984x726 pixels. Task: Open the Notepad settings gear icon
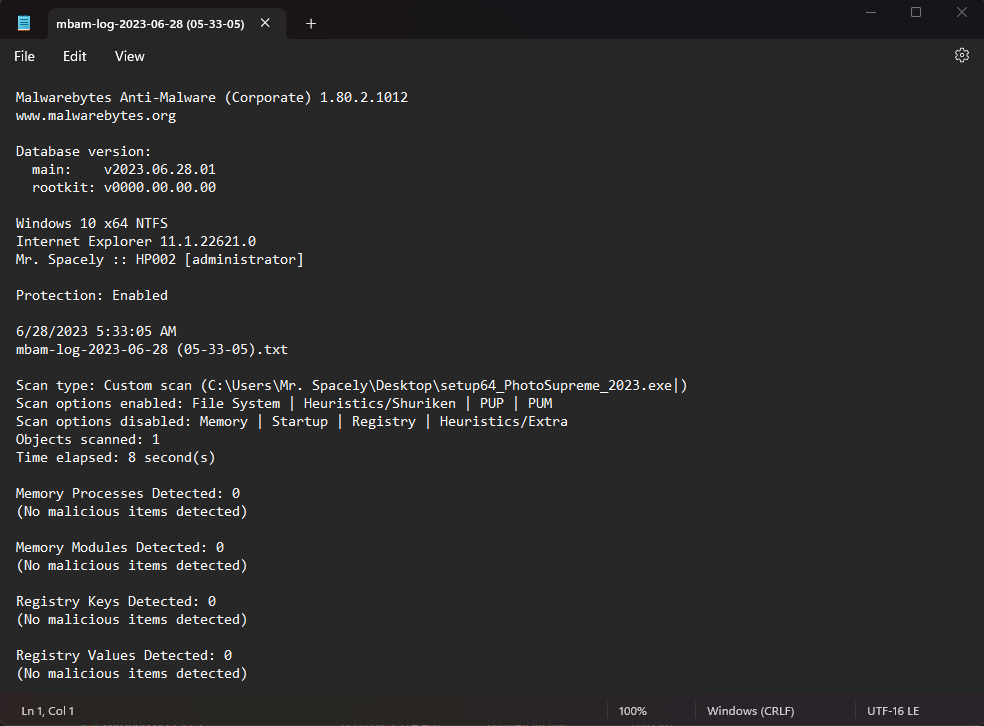[961, 55]
